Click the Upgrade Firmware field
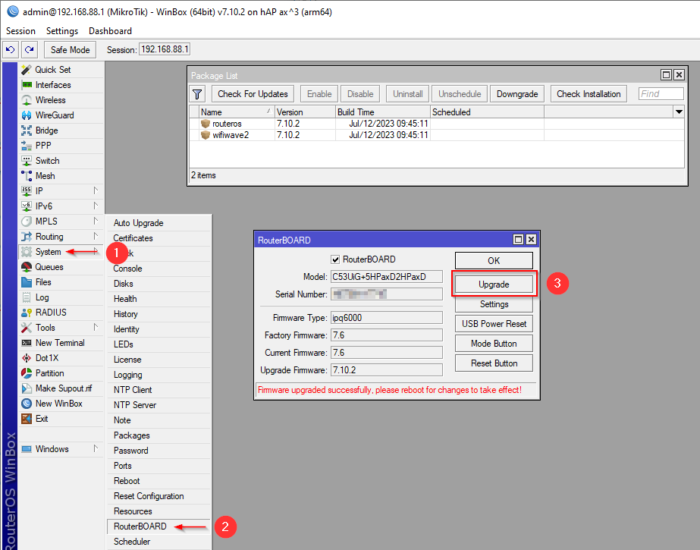Screen dimensions: 700x550 (x=387, y=370)
